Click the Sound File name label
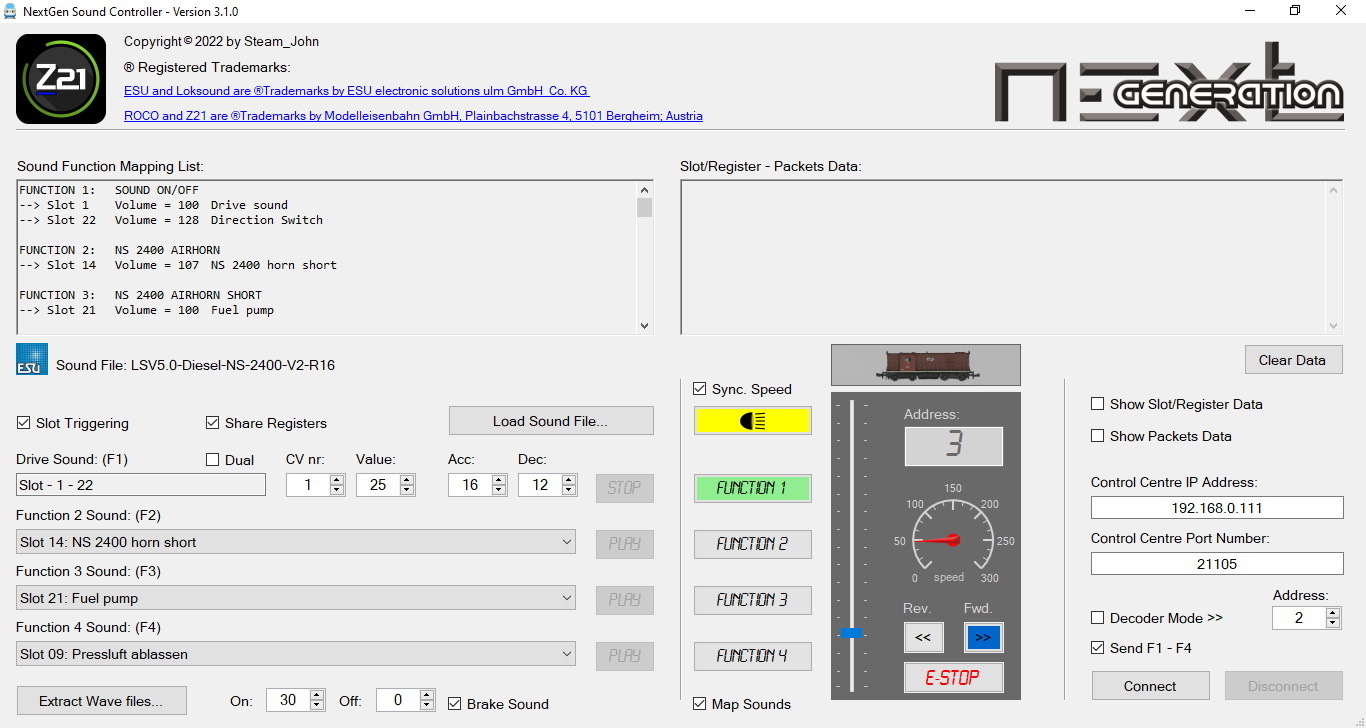 point(195,365)
